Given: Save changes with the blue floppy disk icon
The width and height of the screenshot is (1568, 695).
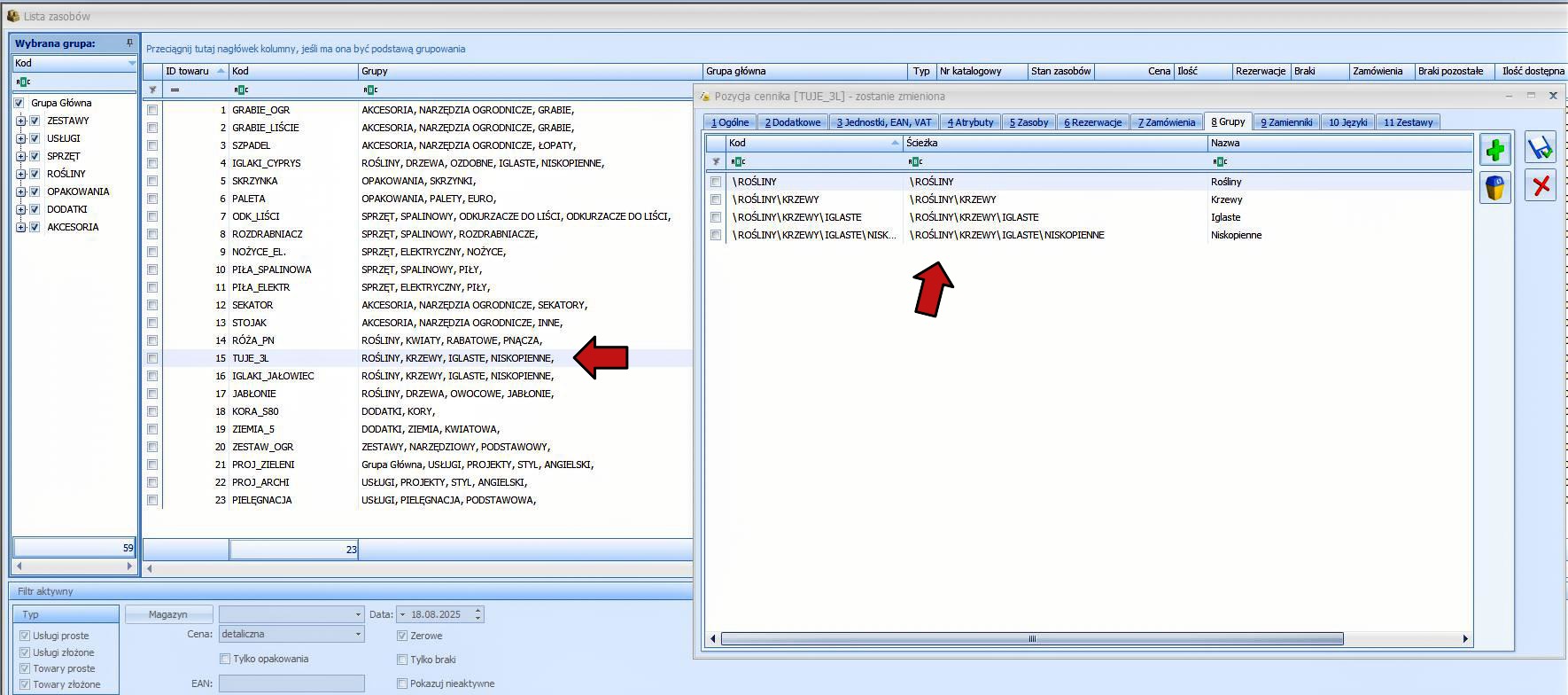Looking at the screenshot, I should [1541, 148].
